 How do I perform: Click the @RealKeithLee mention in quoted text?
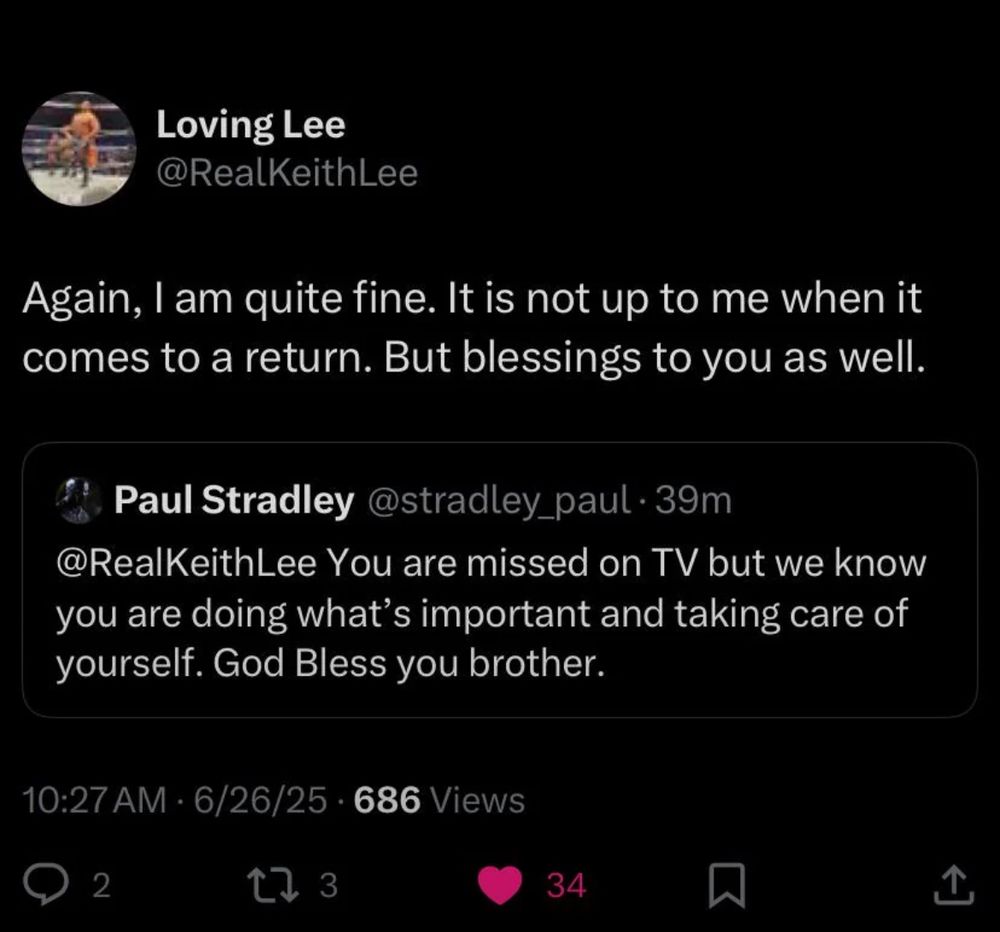[x=186, y=563]
